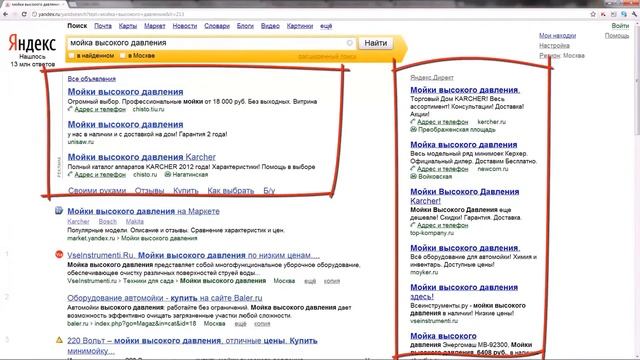Open the chisto.tiu.ru ad titled Мойки высокого давления
640x360 pixels.
point(125,91)
